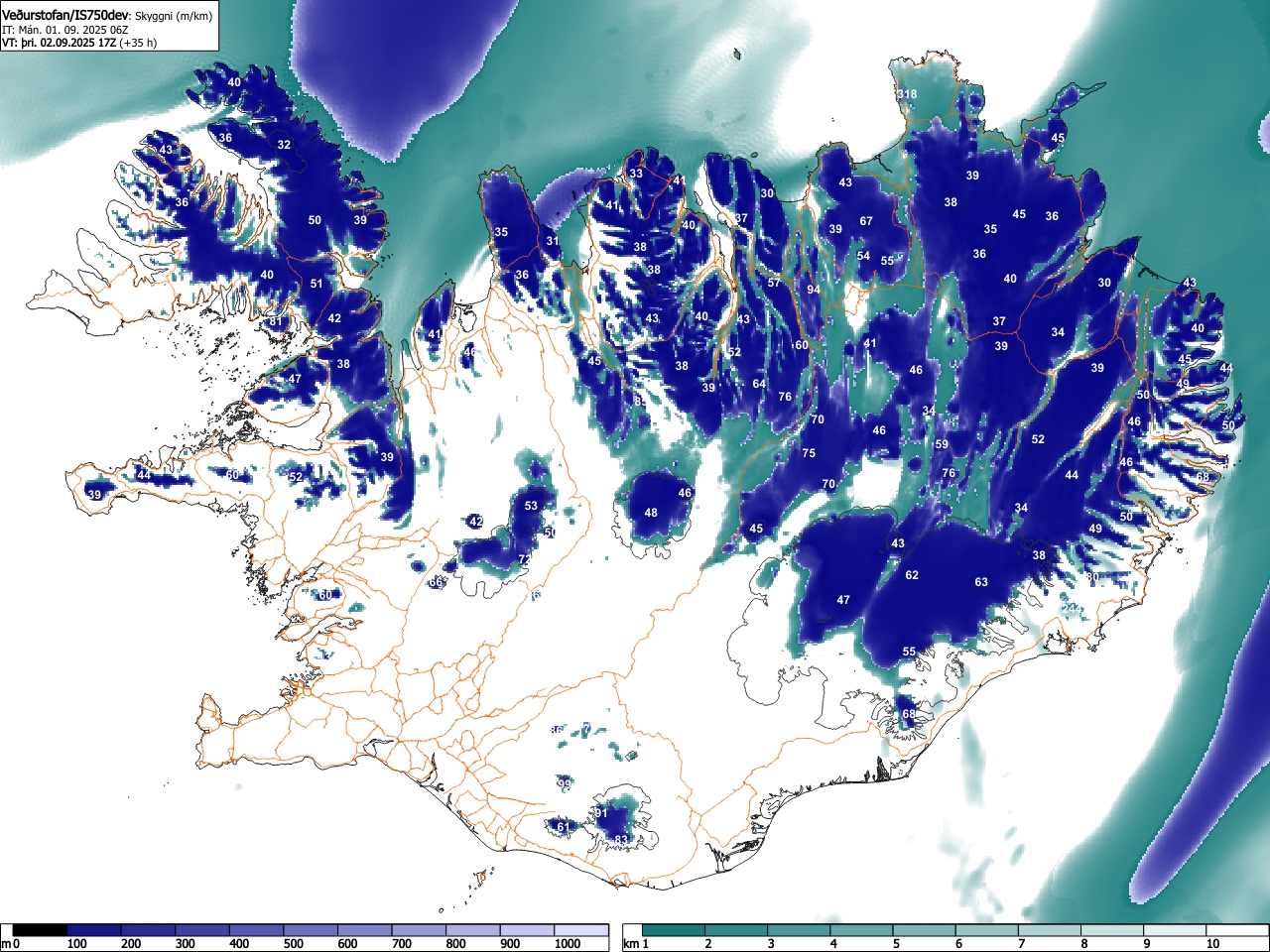Select the 100–200 m dark navy legend swatch
The height and width of the screenshot is (952, 1270).
(94, 930)
